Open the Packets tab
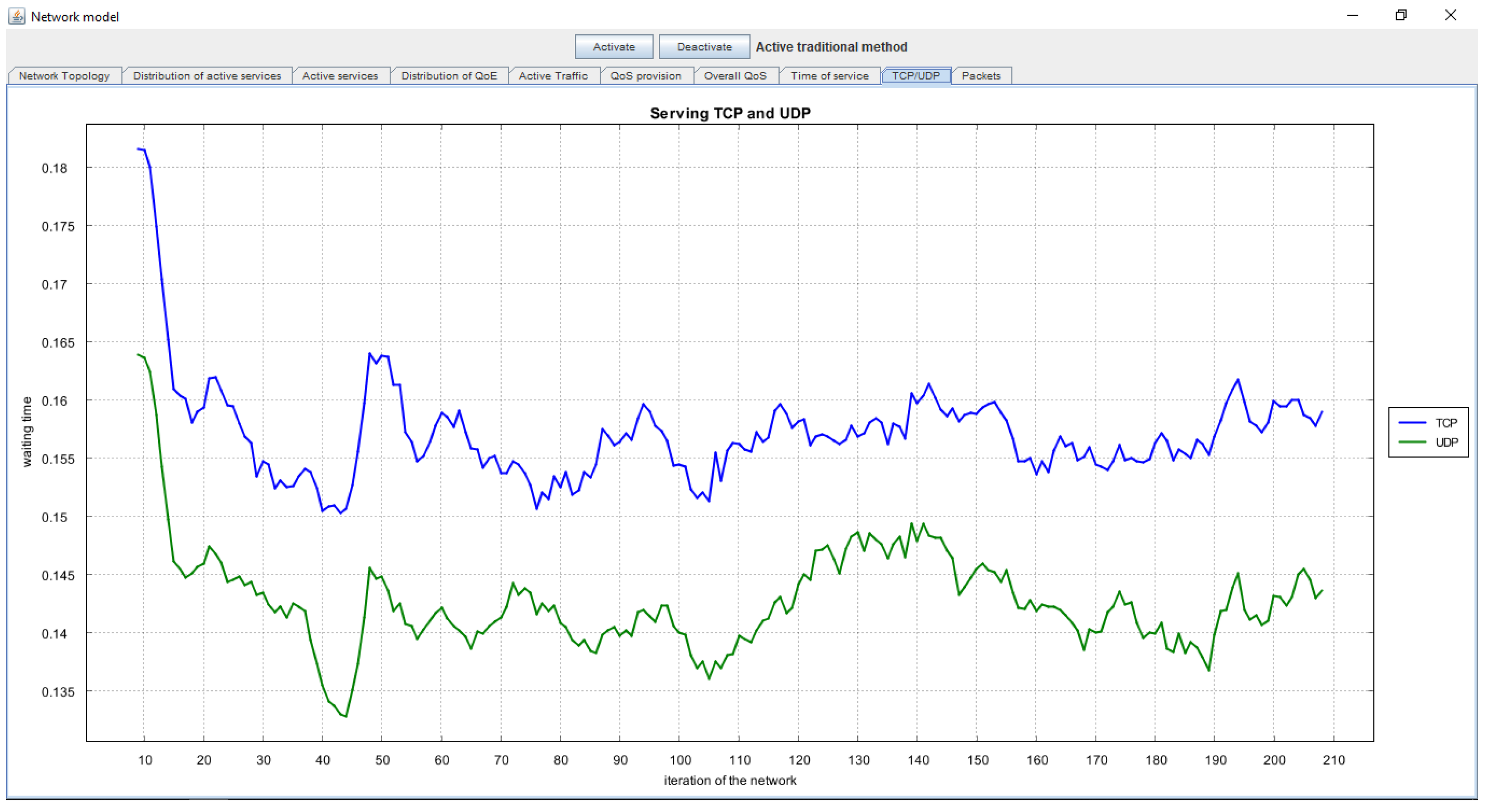Image resolution: width=1487 pixels, height=812 pixels. (x=981, y=75)
